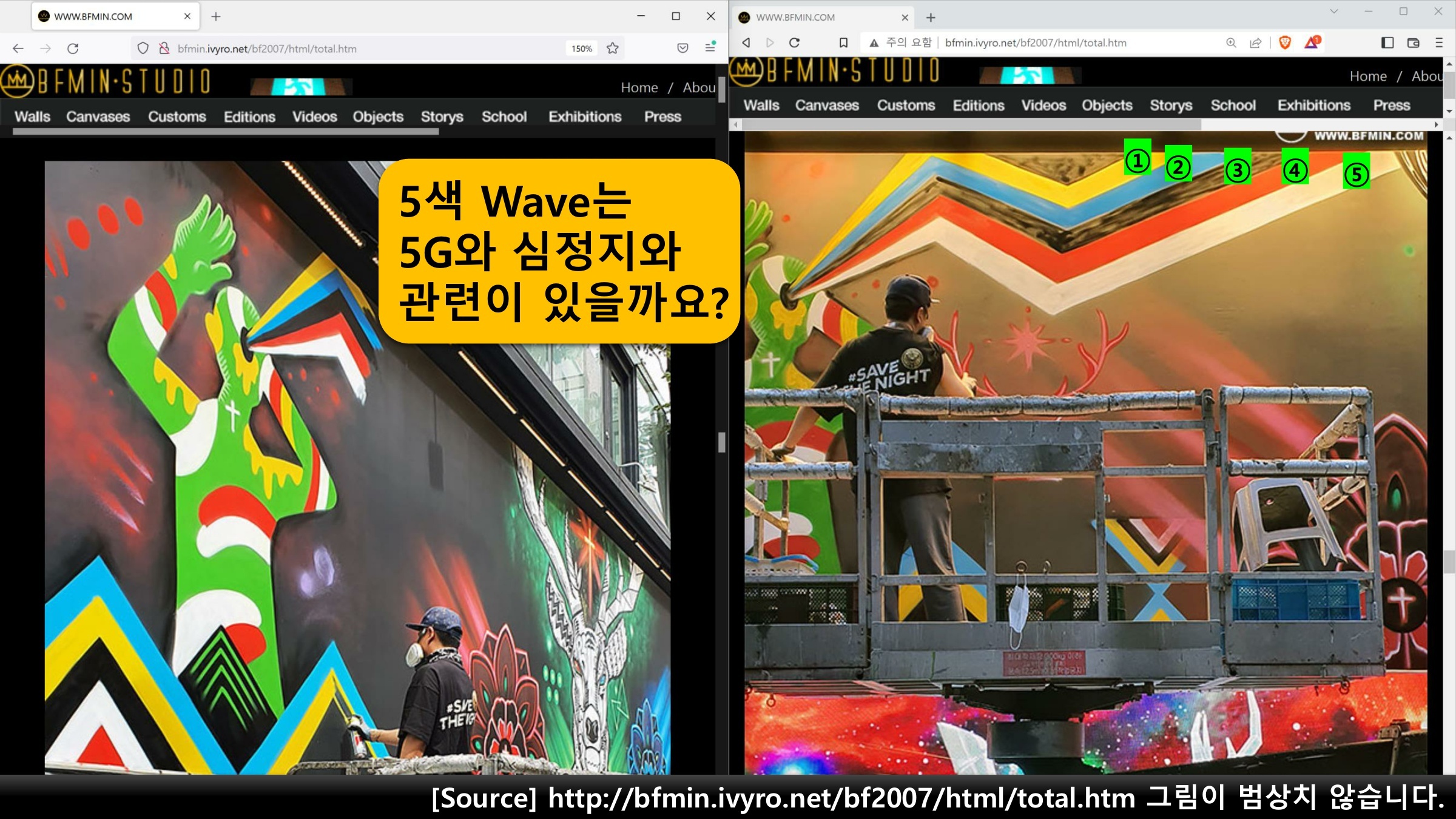
Task: Open new tab in Brave window
Action: pos(931,18)
